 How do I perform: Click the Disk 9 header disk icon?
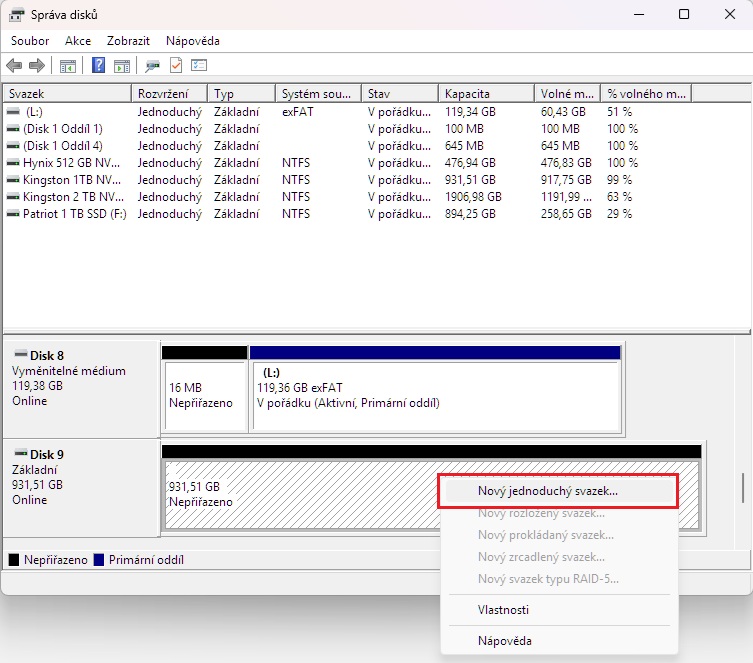[21, 453]
